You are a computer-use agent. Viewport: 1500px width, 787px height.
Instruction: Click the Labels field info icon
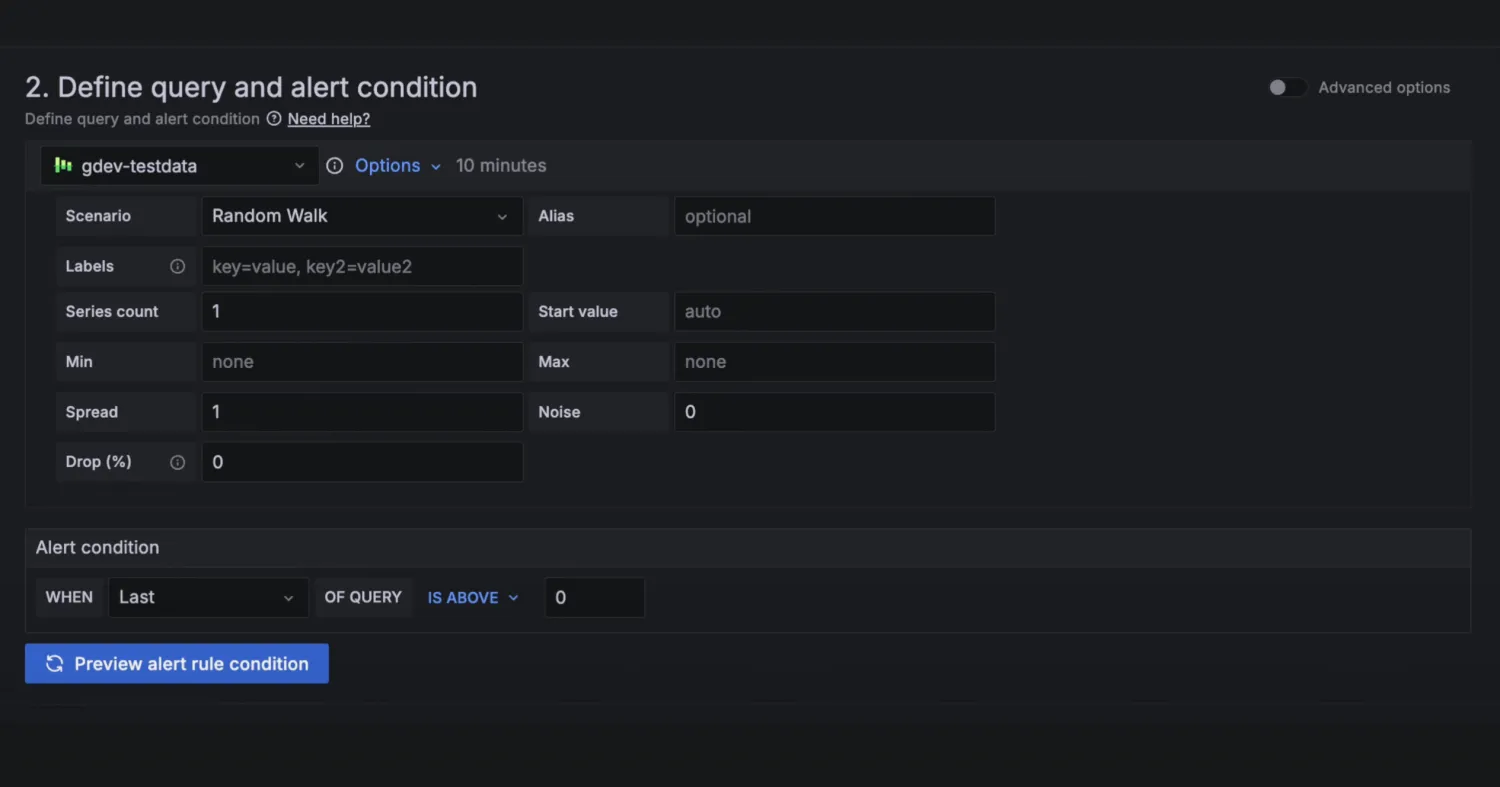(178, 266)
